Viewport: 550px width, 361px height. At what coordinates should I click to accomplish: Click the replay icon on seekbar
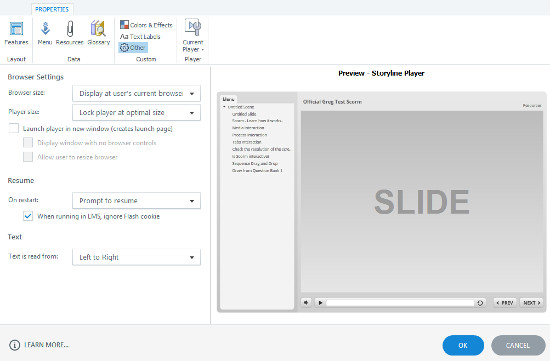click(x=480, y=303)
